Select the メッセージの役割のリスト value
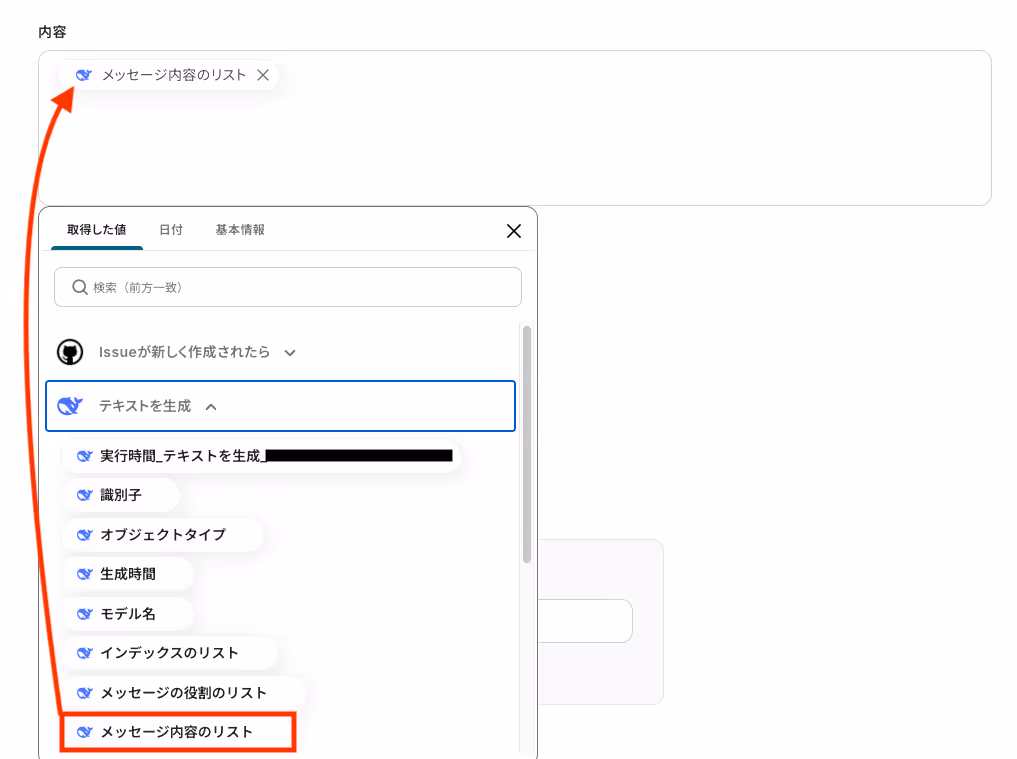Image resolution: width=1017 pixels, height=759 pixels. pos(183,693)
